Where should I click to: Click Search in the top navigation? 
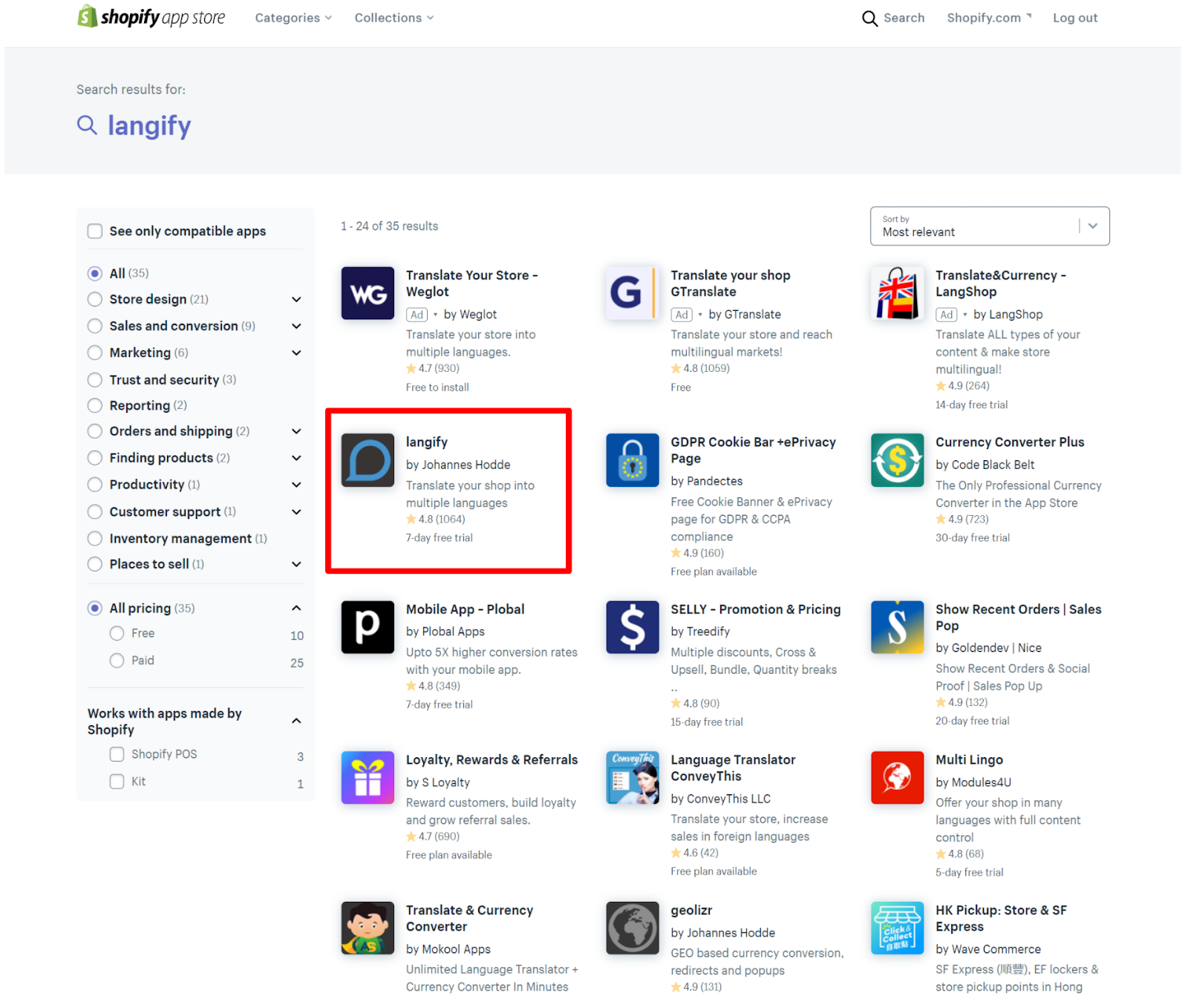904,18
